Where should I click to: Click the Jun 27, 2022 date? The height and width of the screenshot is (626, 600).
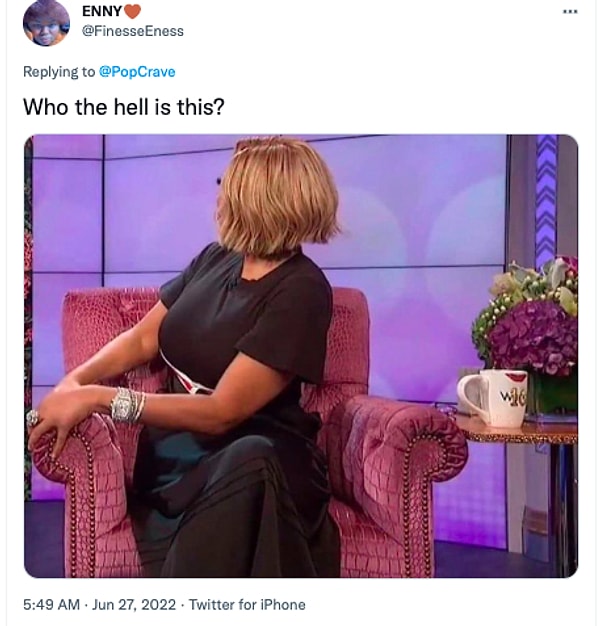coord(134,604)
